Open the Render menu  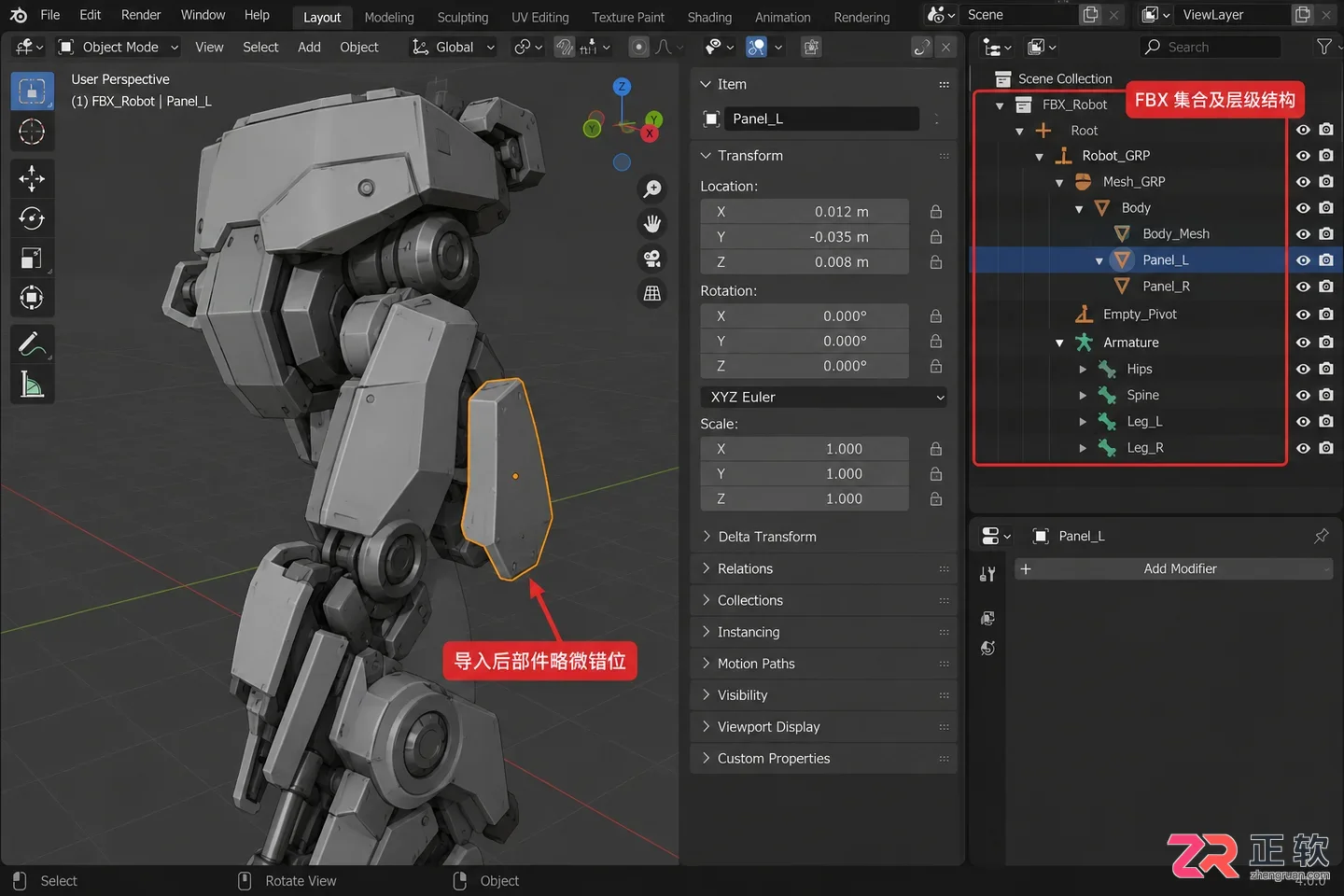(x=141, y=15)
